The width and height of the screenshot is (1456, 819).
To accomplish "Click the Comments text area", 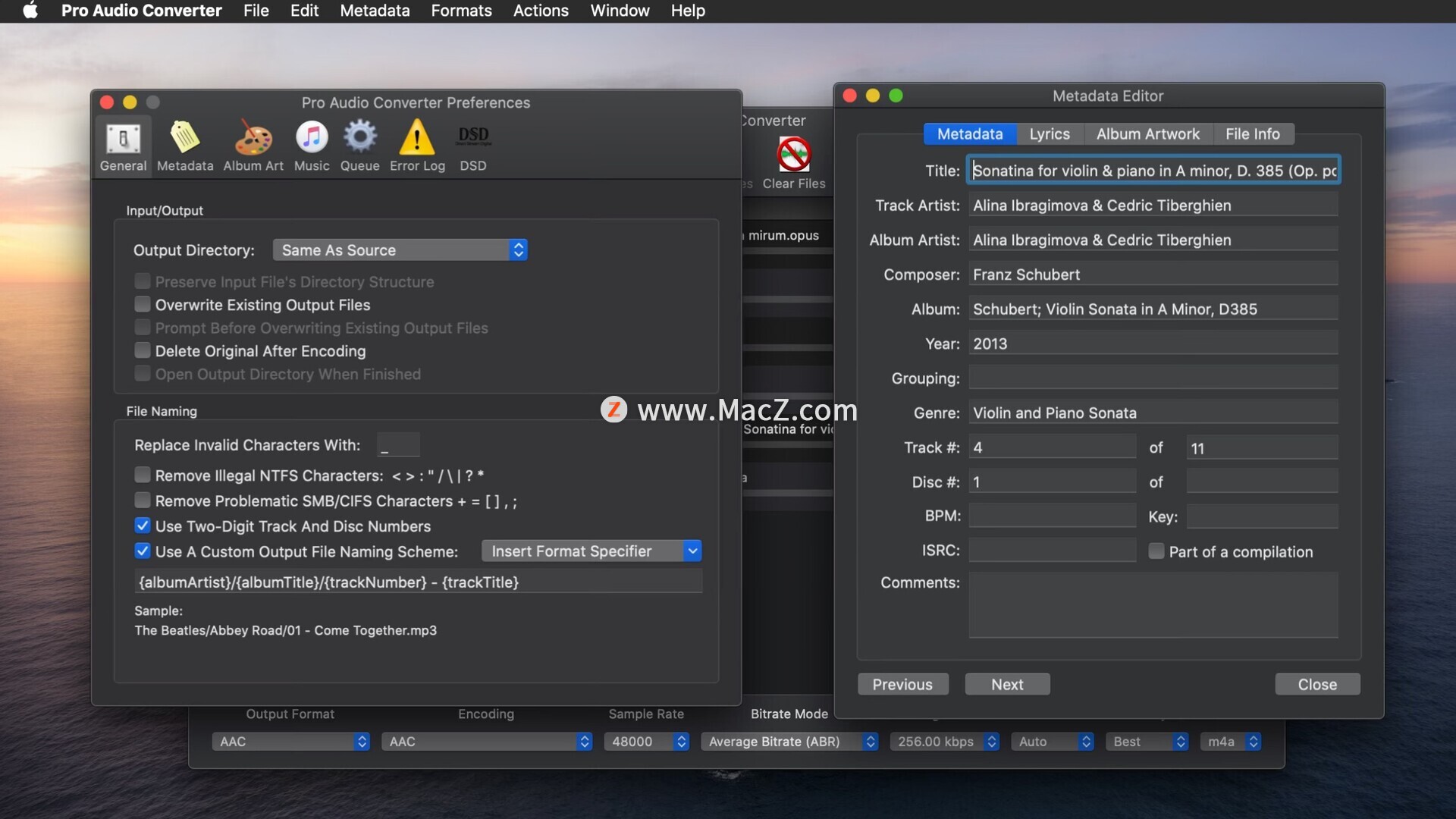I will tap(1153, 605).
